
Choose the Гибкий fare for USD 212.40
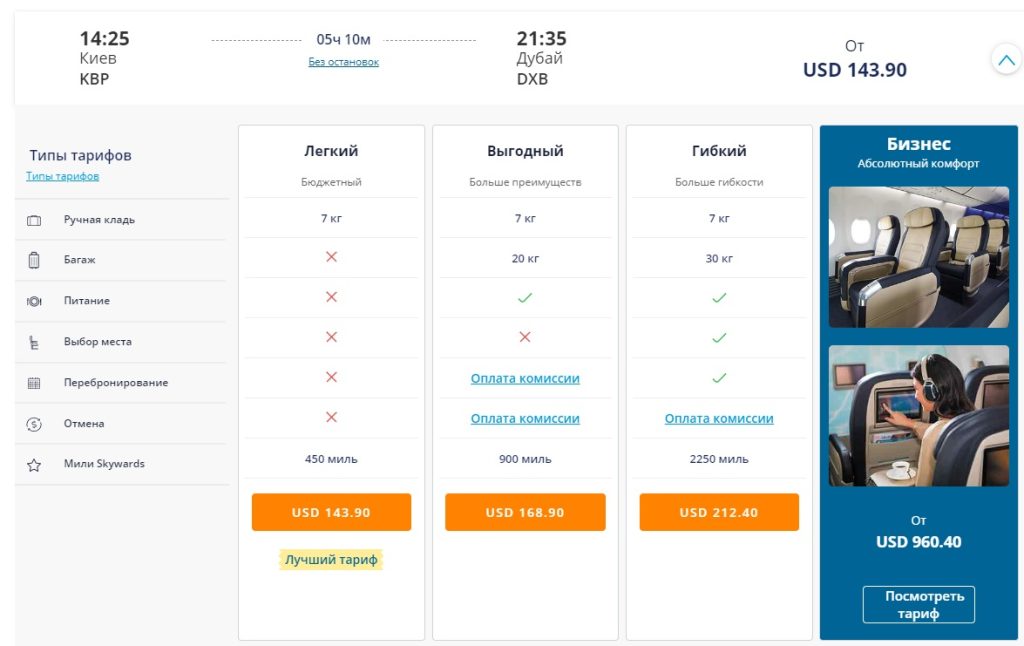click(x=719, y=512)
